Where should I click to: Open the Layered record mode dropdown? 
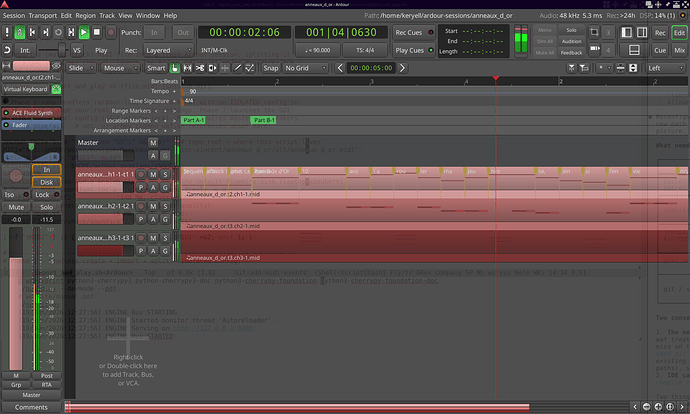click(169, 50)
